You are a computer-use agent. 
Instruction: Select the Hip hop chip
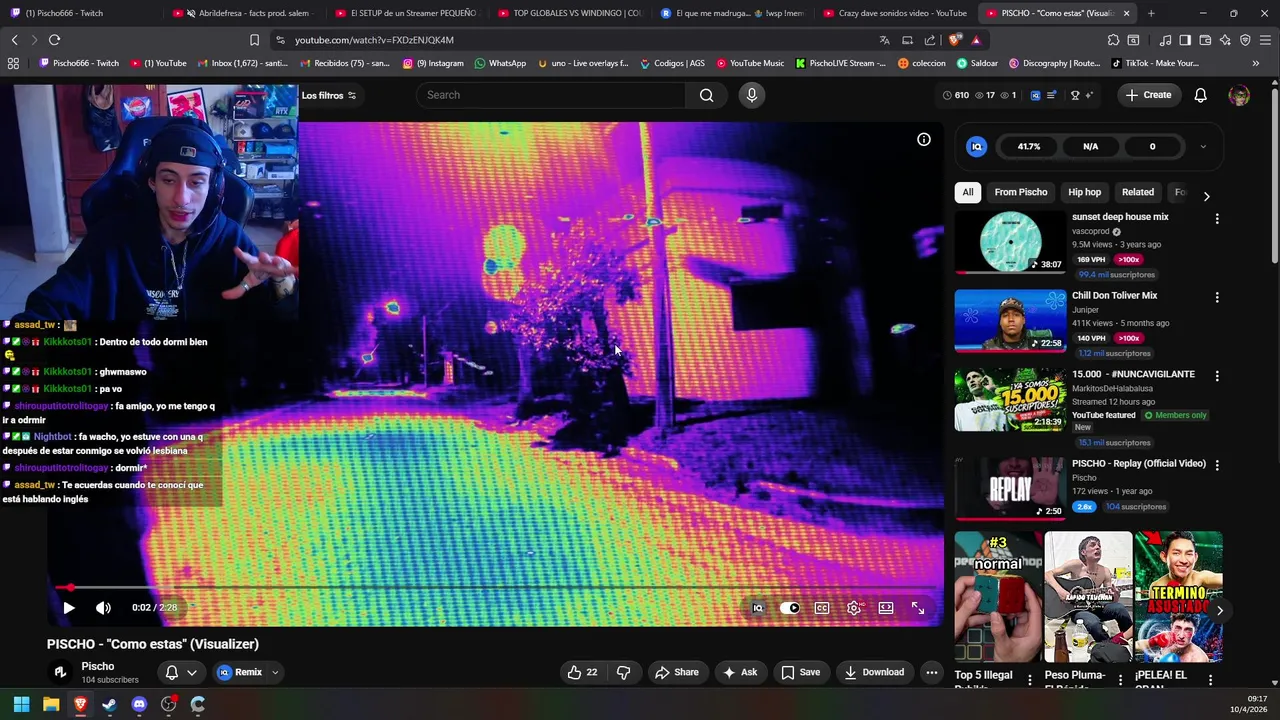1084,192
